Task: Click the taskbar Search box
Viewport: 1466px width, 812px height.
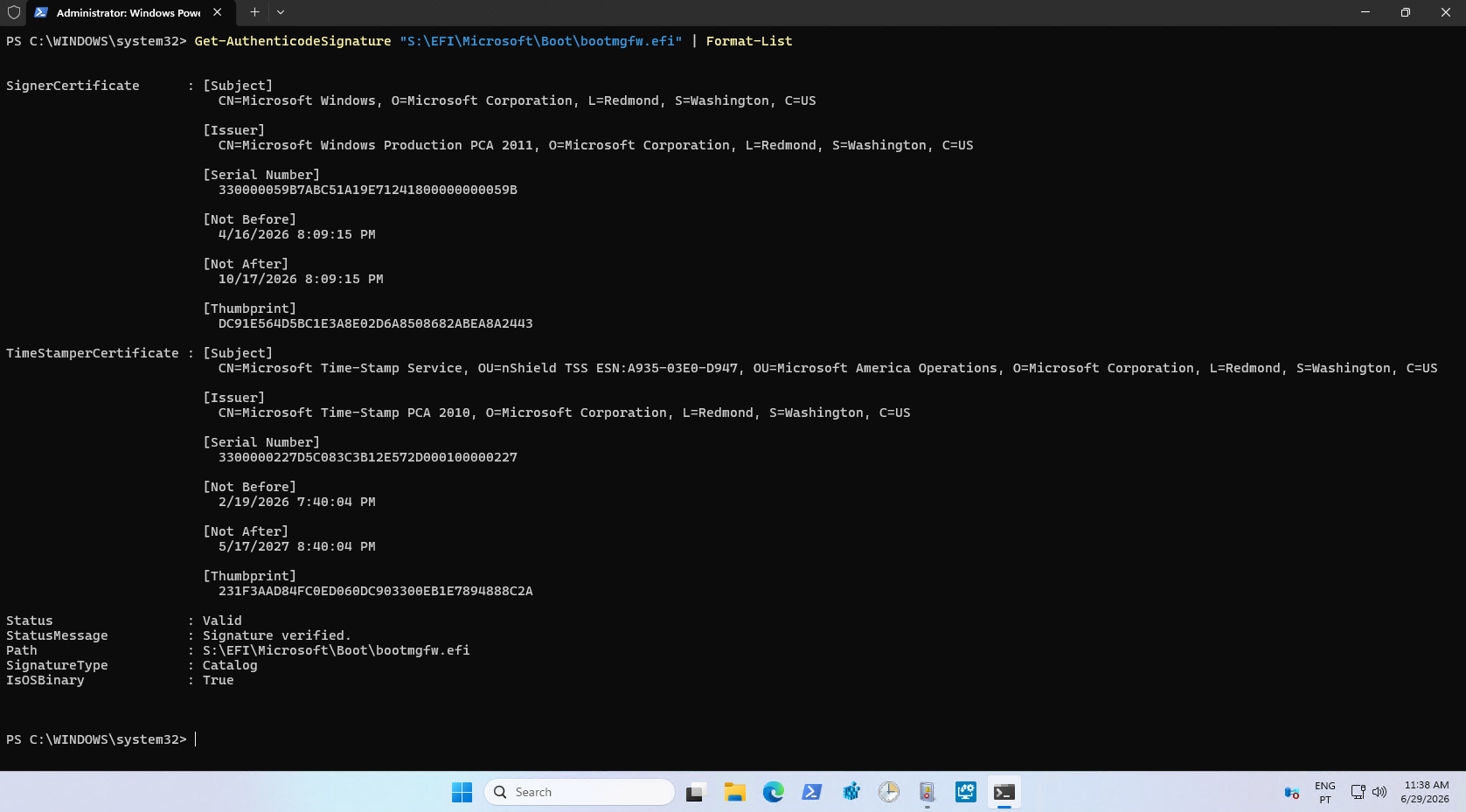Action: tap(579, 792)
